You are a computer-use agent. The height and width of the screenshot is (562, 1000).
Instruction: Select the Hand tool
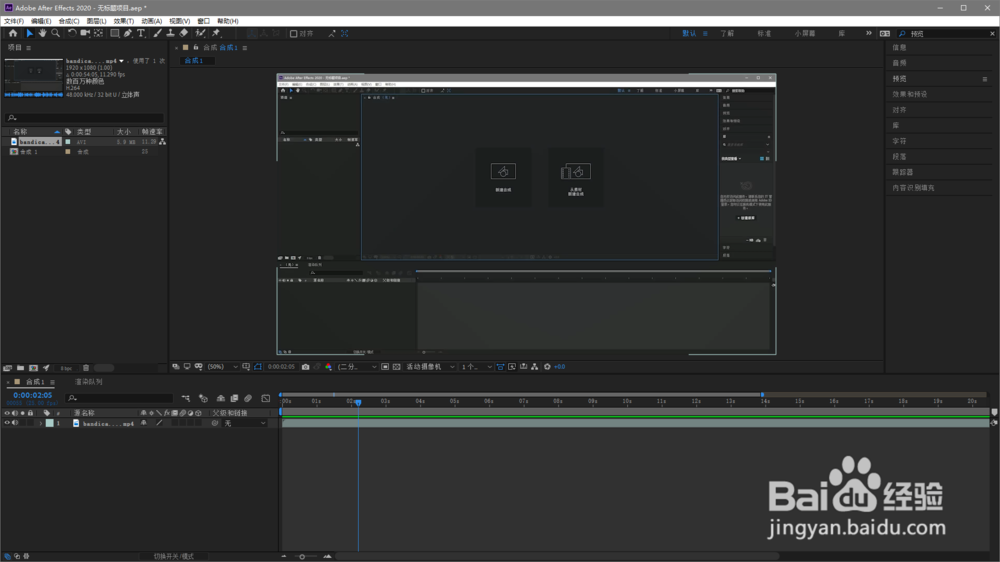pyautogui.click(x=42, y=33)
